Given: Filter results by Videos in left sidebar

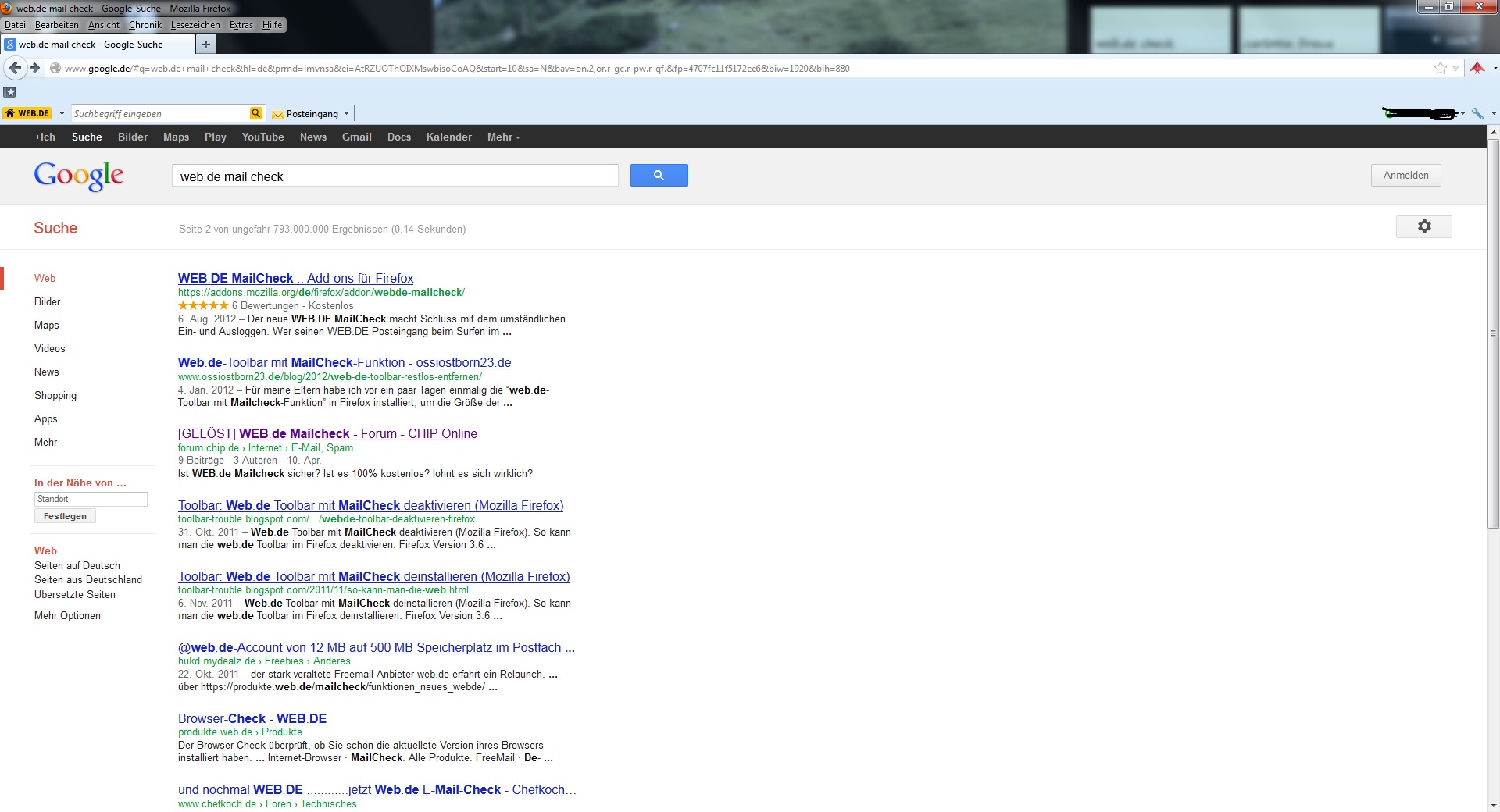Looking at the screenshot, I should [x=50, y=348].
